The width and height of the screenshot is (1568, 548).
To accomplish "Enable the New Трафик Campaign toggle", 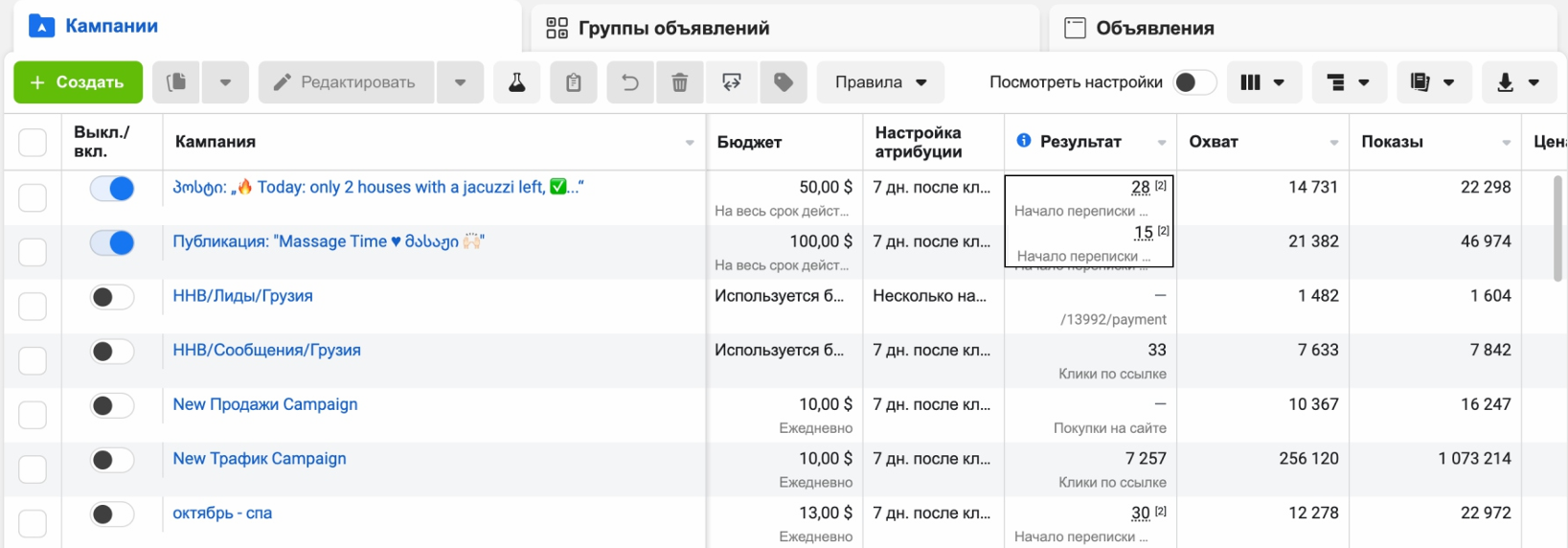I will coord(112,461).
